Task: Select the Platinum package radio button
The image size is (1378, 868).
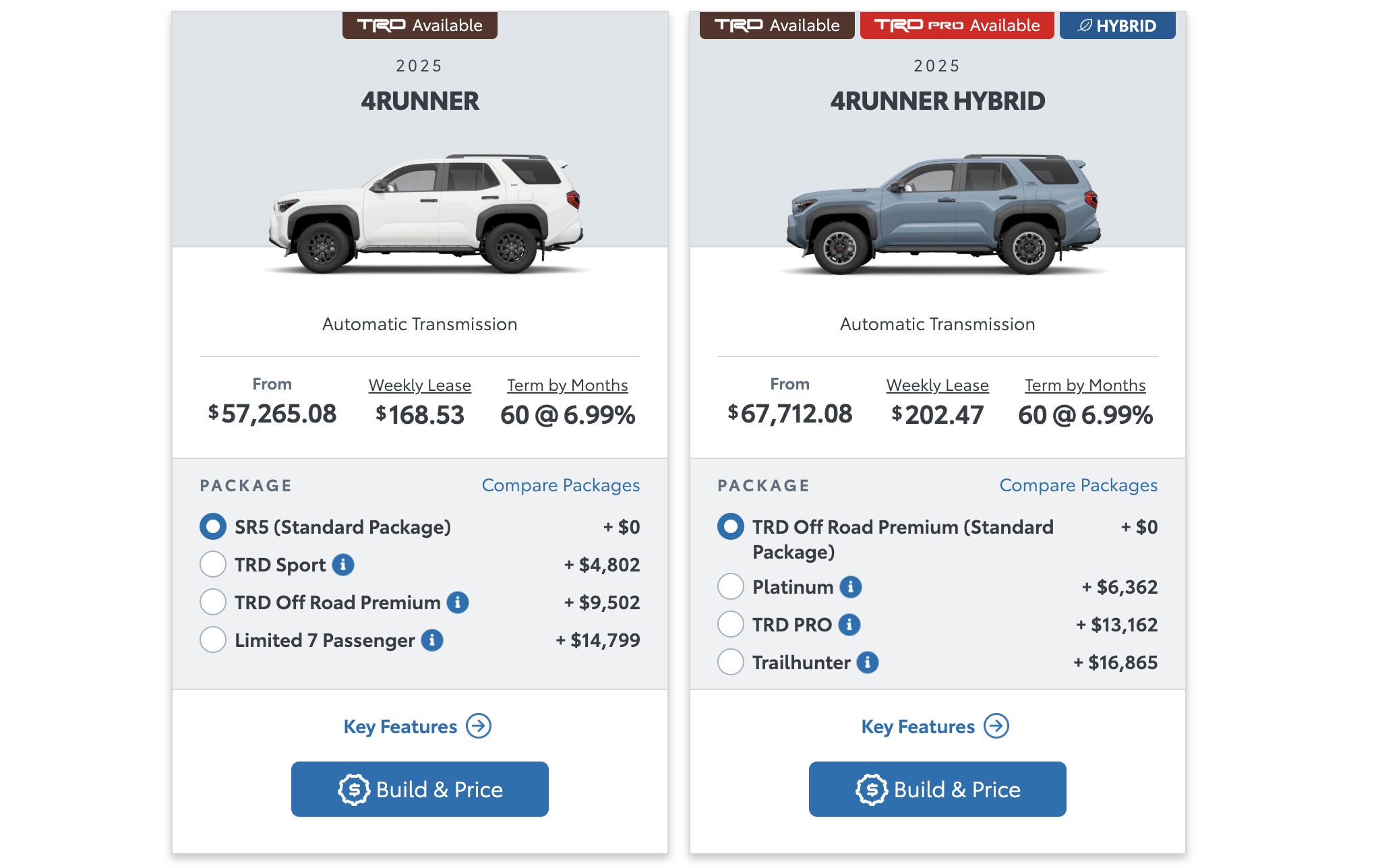Action: click(731, 587)
